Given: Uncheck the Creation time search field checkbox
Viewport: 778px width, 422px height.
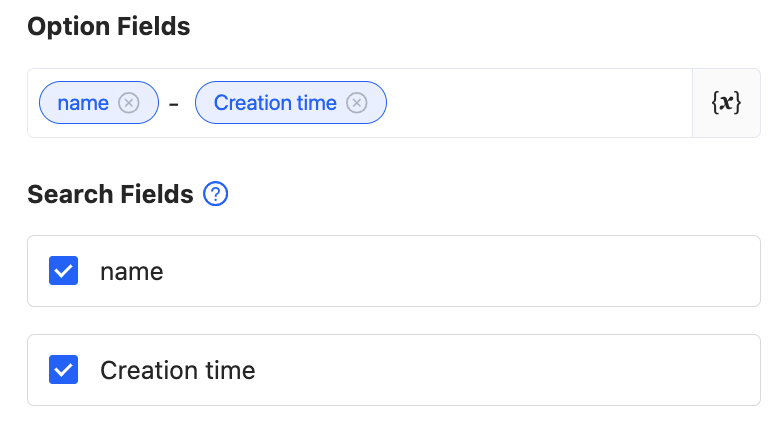Looking at the screenshot, I should coord(64,371).
